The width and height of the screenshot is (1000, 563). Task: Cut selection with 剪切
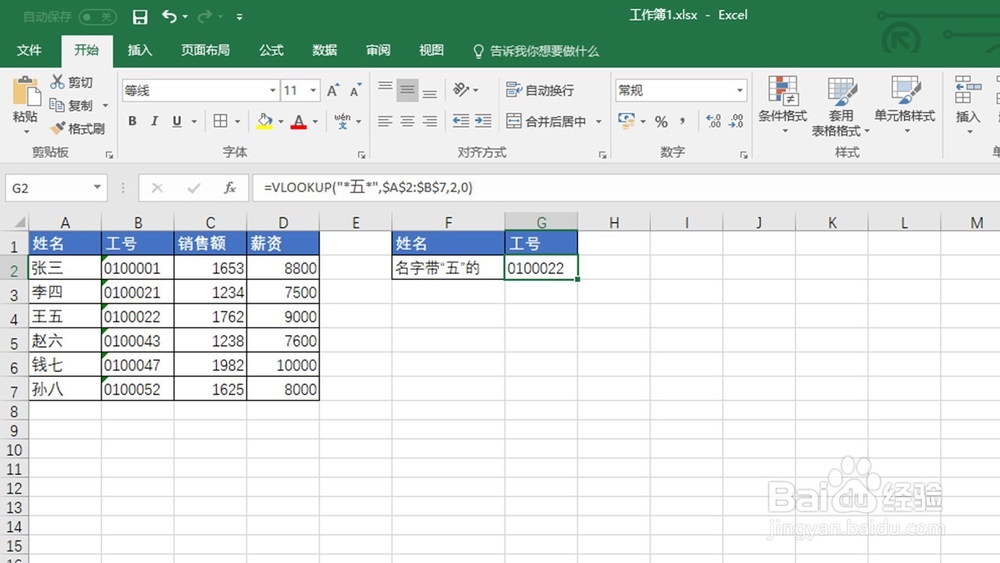coord(71,82)
